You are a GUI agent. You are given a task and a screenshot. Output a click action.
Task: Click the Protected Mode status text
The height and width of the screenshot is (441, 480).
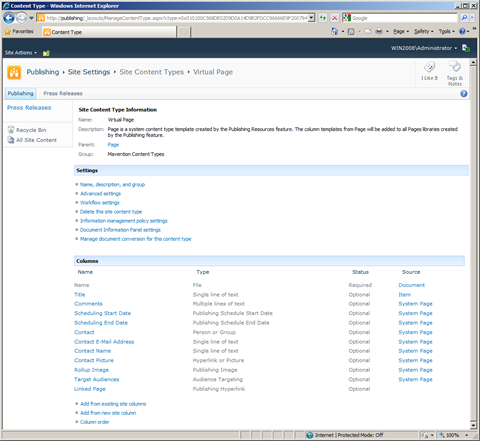click(x=360, y=435)
